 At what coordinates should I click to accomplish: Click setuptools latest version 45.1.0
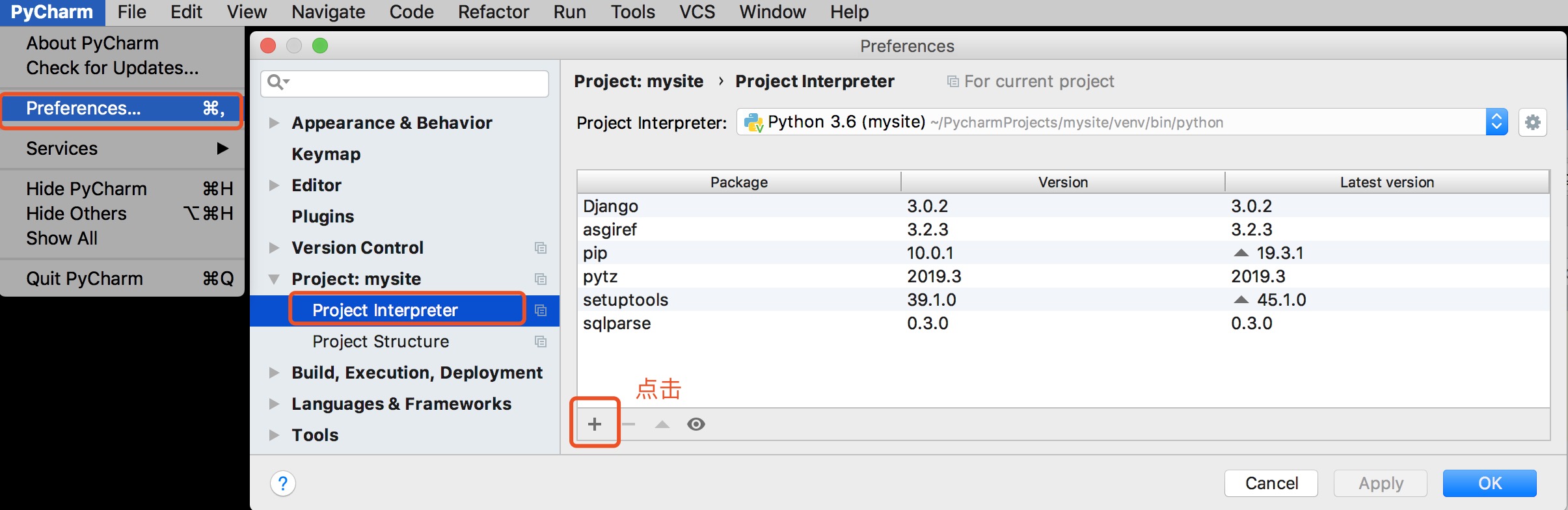[x=1281, y=300]
